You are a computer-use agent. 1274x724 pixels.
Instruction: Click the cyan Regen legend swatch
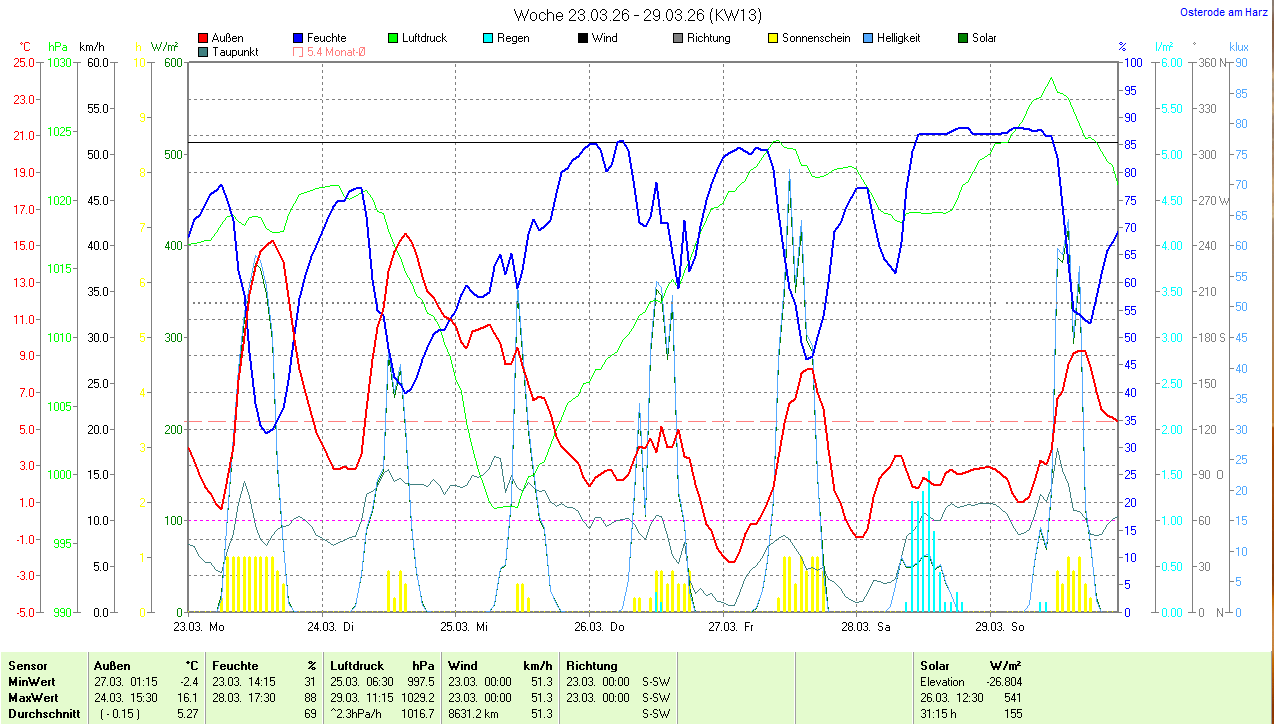(488, 39)
